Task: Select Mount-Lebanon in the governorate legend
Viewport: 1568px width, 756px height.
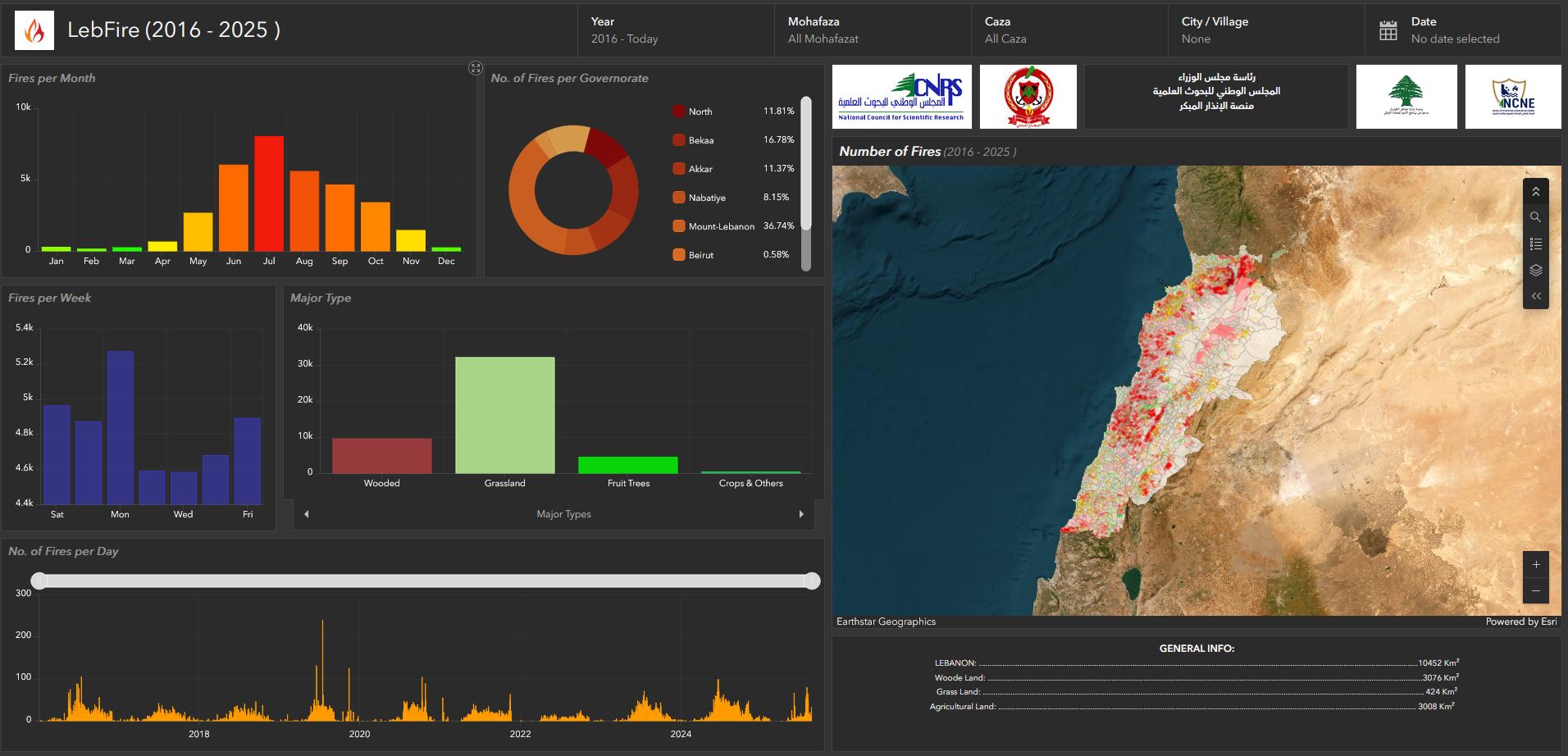Action: tap(721, 226)
